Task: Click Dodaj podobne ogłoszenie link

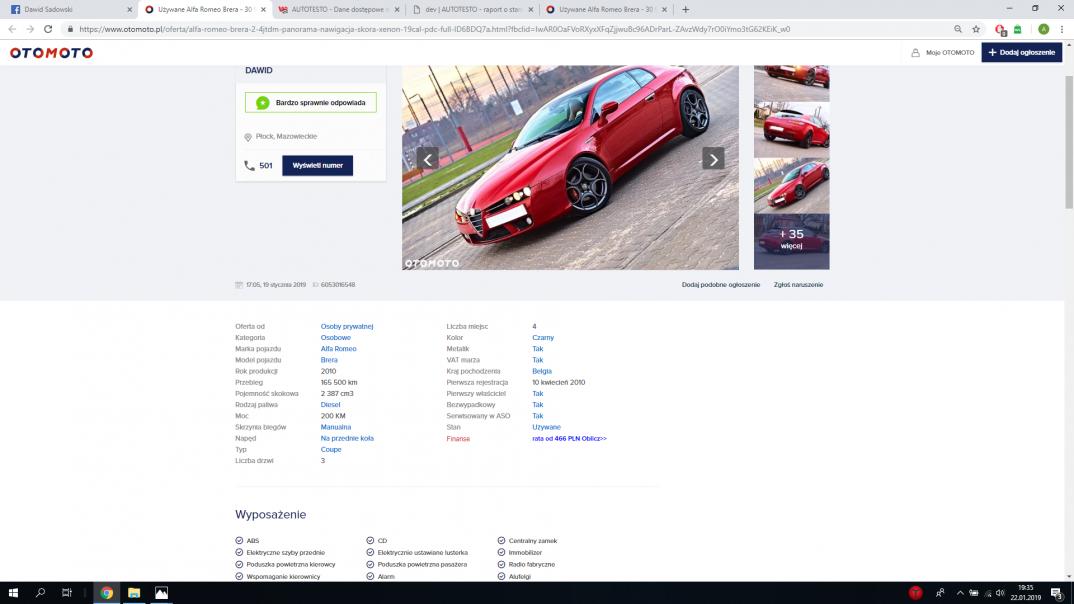Action: pyautogui.click(x=721, y=285)
